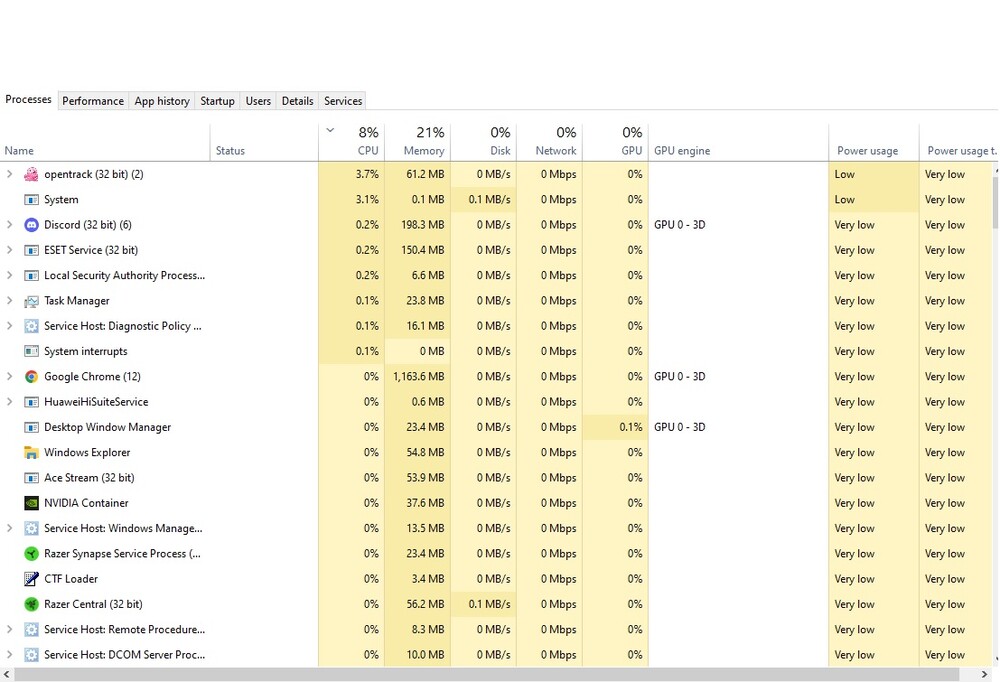Sort by the Network column header
This screenshot has height=682, width=1000.
[x=550, y=142]
